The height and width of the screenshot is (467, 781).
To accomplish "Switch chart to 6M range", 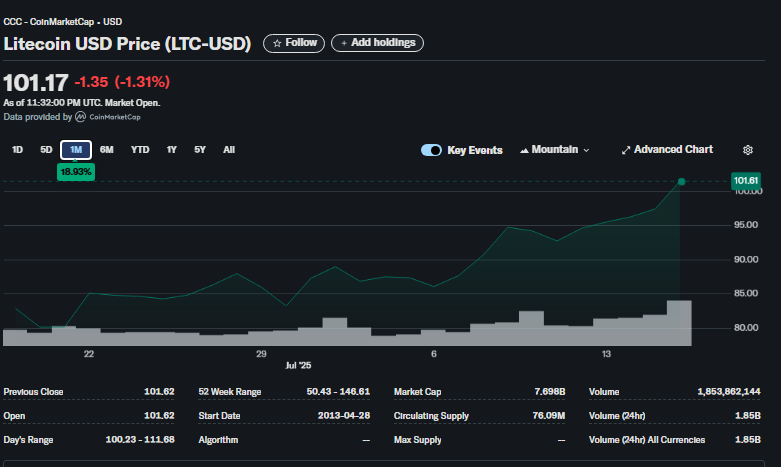I will pyautogui.click(x=107, y=149).
